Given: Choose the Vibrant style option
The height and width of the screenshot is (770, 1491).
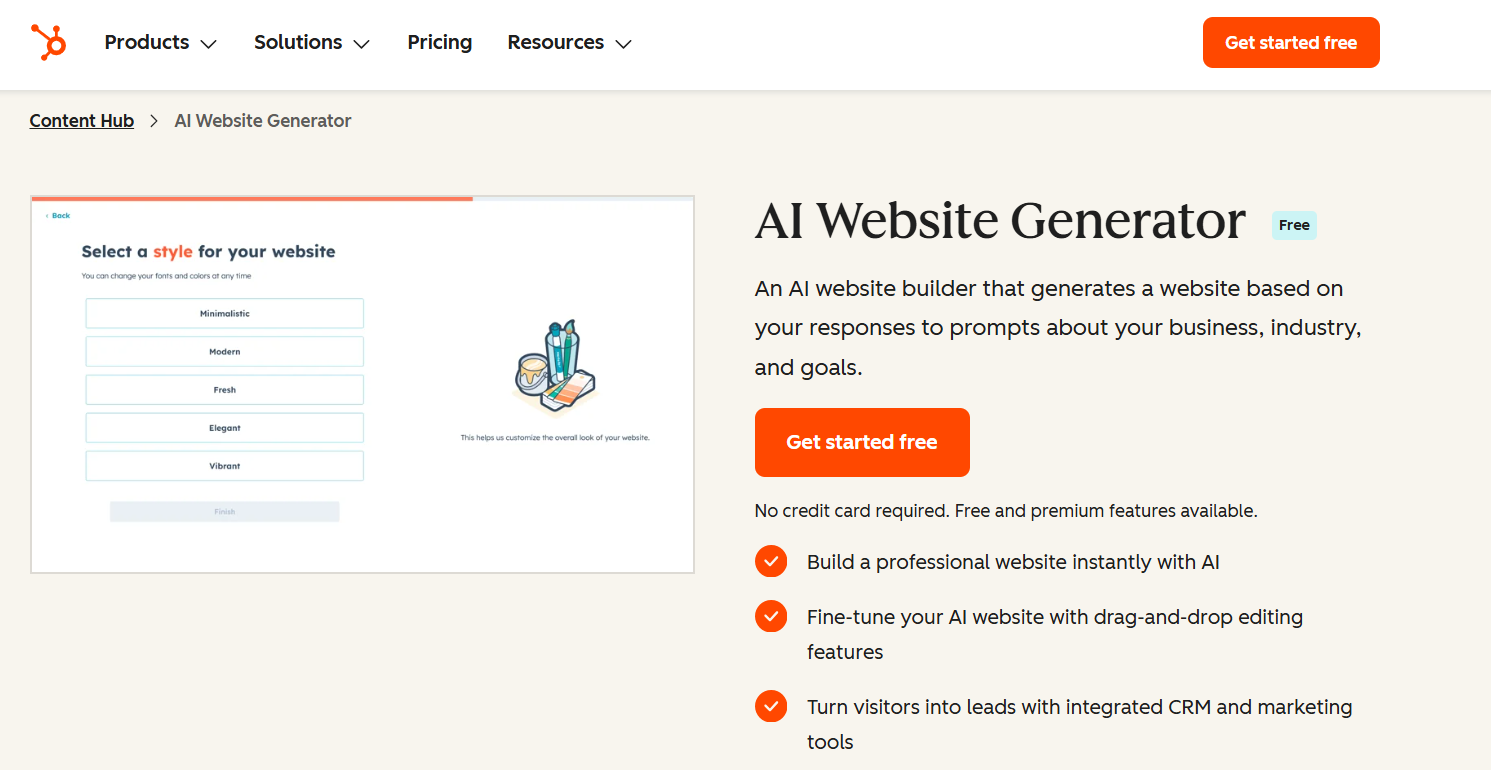Looking at the screenshot, I should click(x=224, y=466).
